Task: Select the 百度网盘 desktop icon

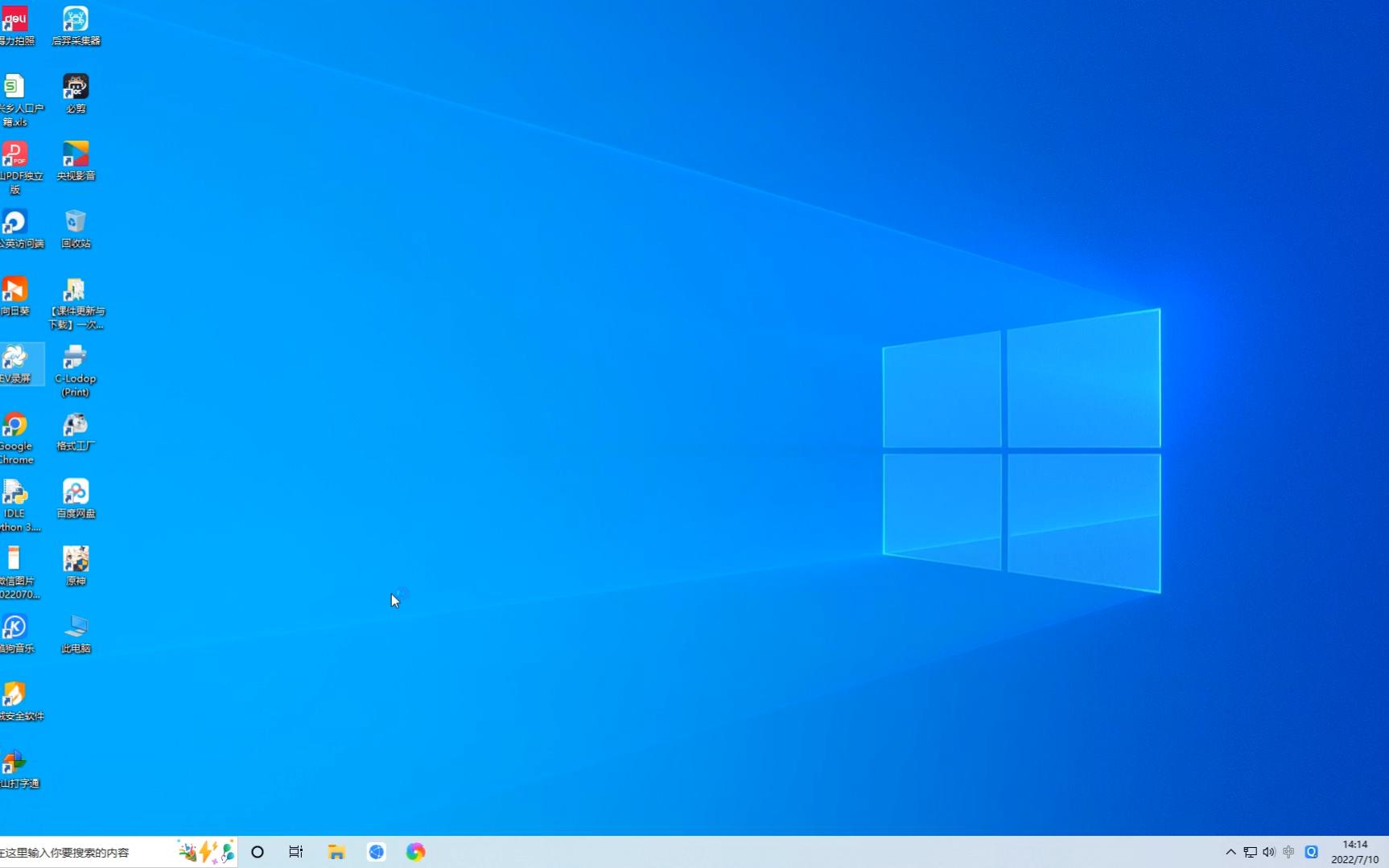Action: (76, 498)
